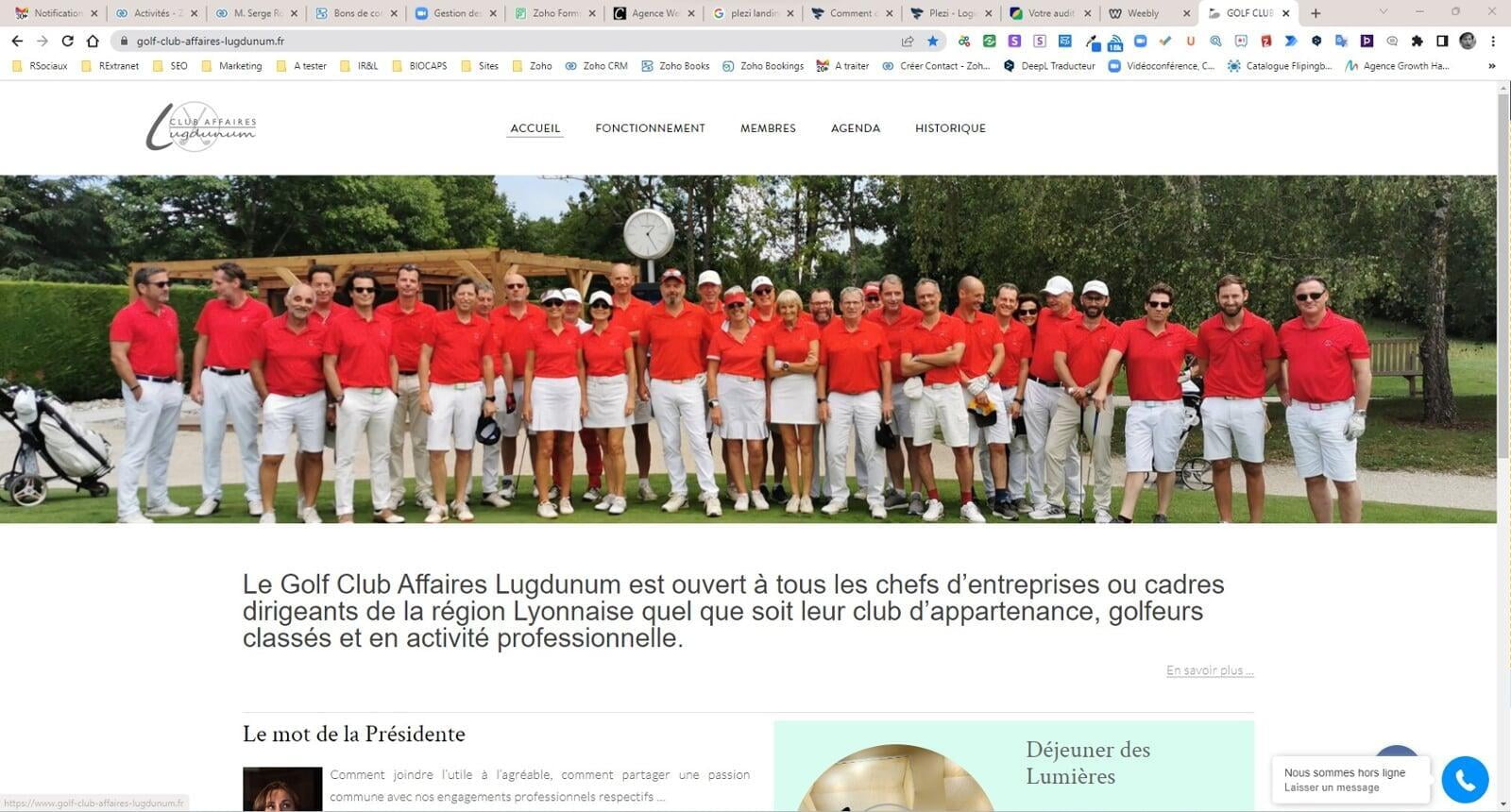Open the Marketing bookmark folder
The height and width of the screenshot is (812, 1511).
tap(230, 66)
